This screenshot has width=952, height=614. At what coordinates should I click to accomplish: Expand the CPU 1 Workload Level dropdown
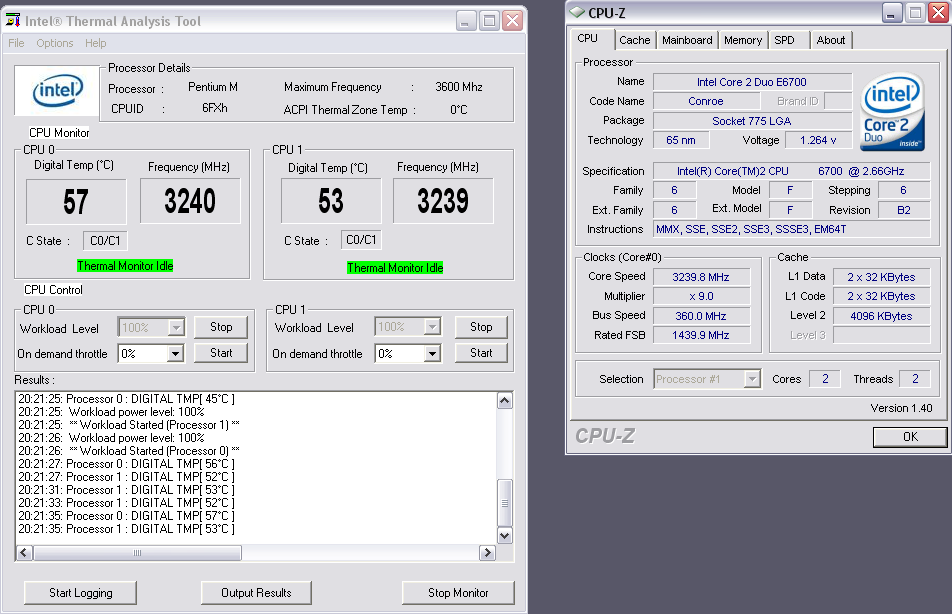(x=432, y=327)
